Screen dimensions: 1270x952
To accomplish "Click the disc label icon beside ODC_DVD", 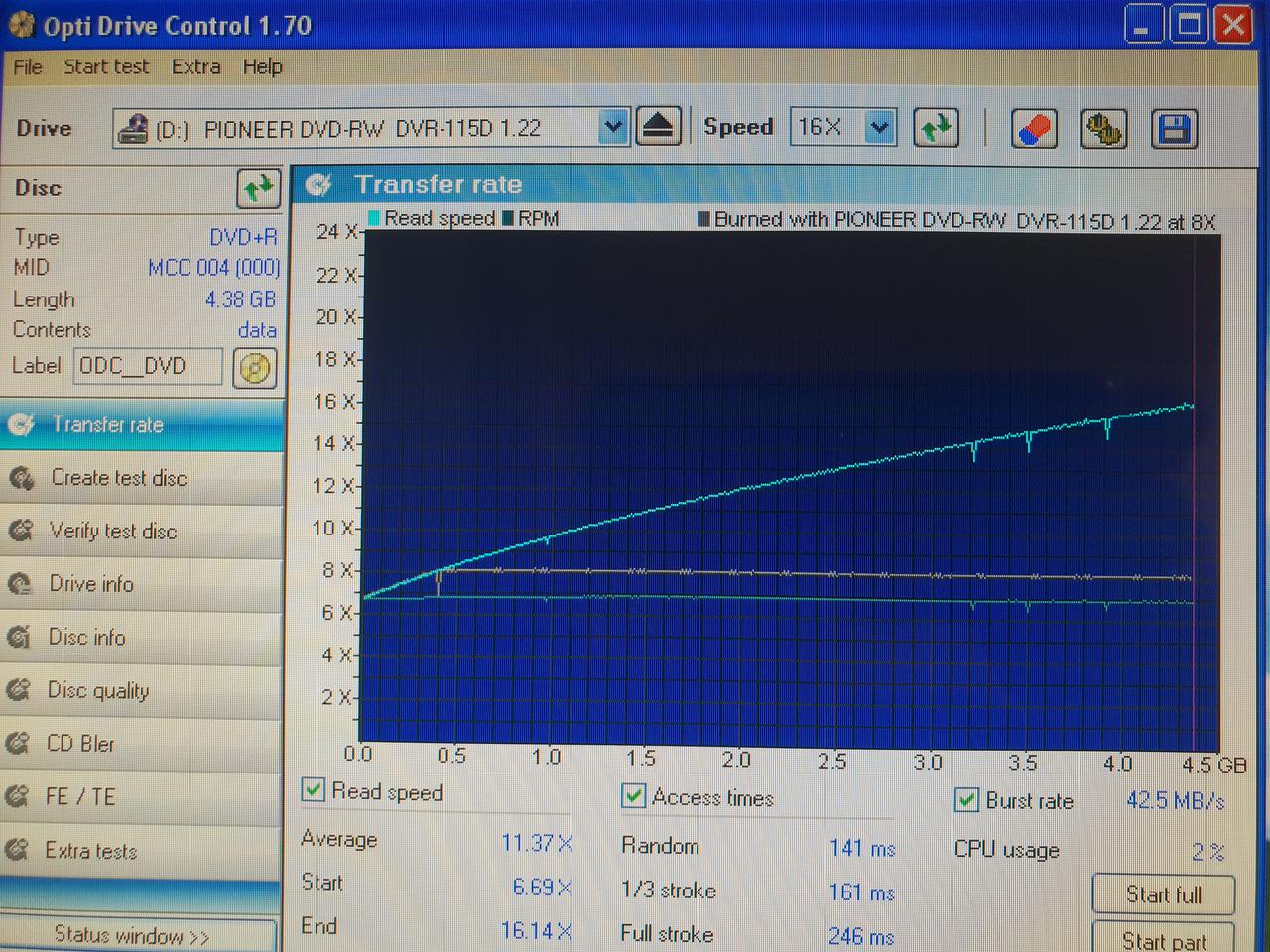I will click(255, 368).
